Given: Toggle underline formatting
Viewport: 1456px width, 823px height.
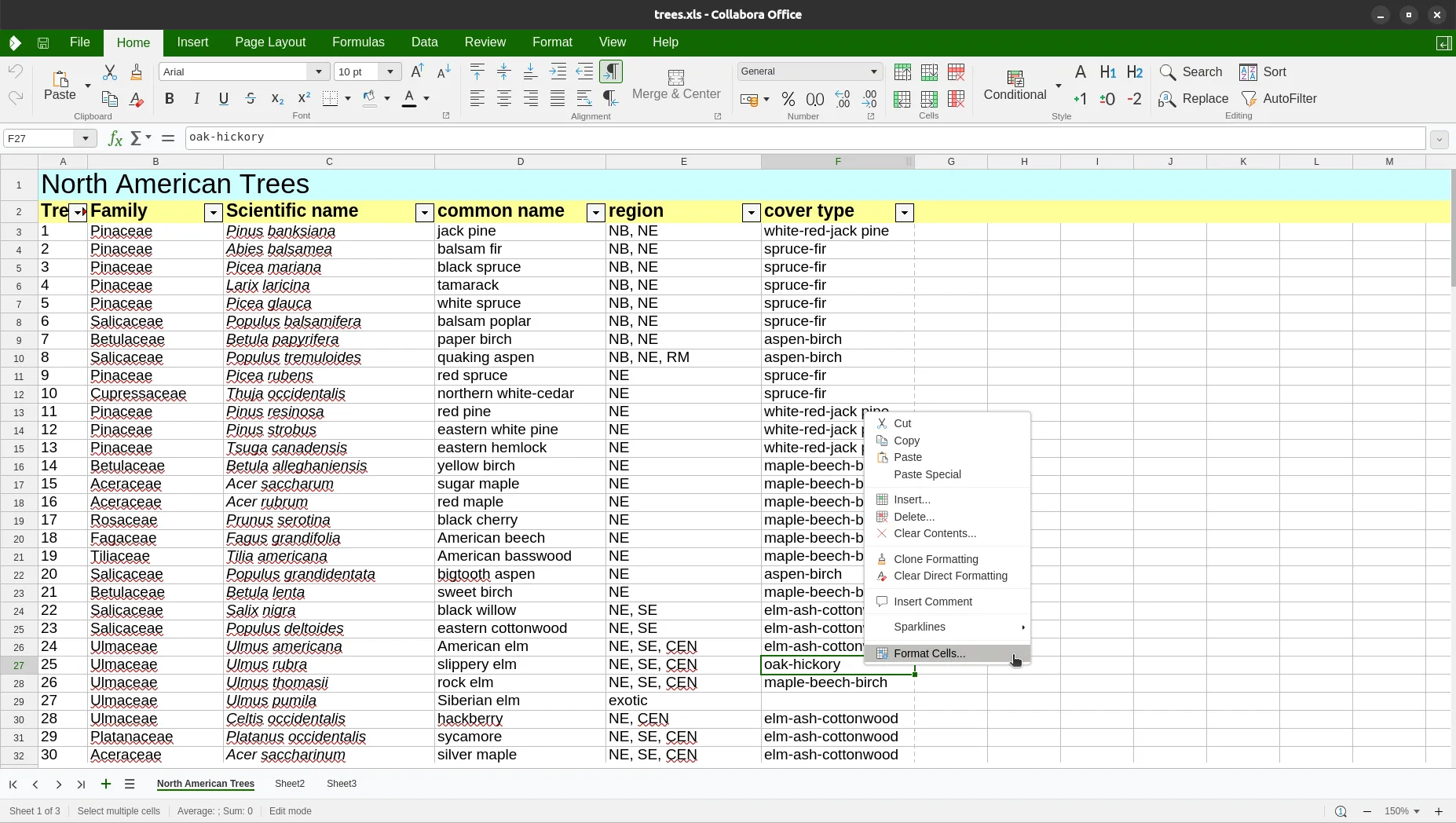Looking at the screenshot, I should (223, 99).
